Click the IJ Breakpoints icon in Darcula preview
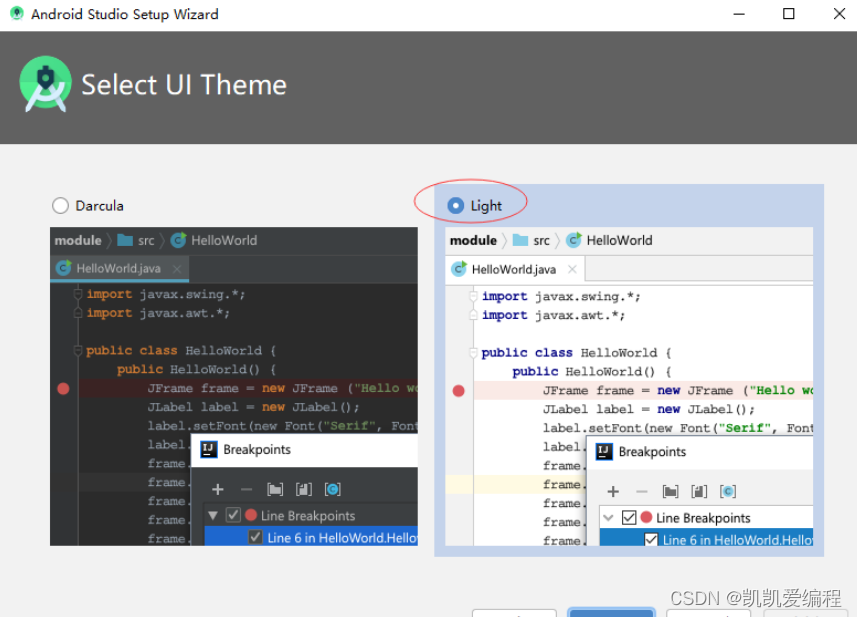This screenshot has height=617, width=857. 209,449
